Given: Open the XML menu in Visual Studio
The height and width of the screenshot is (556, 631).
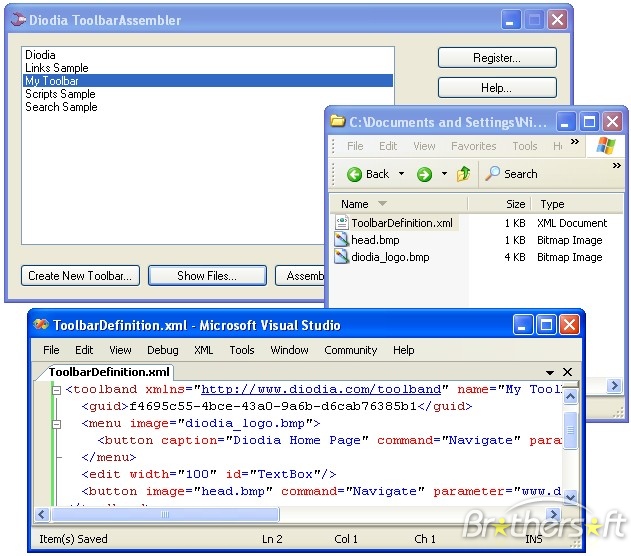Looking at the screenshot, I should pyautogui.click(x=204, y=350).
